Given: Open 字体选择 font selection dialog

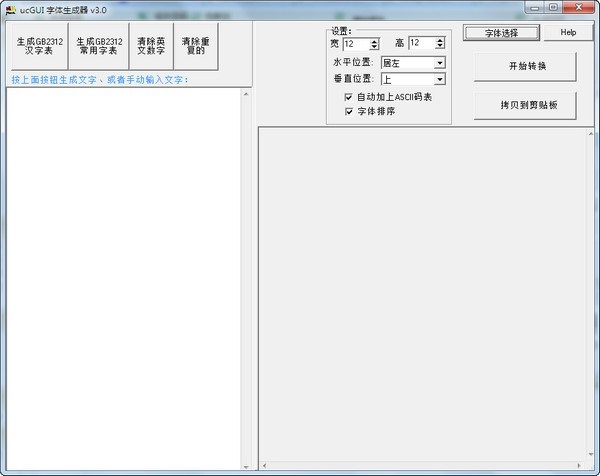Looking at the screenshot, I should tap(501, 33).
